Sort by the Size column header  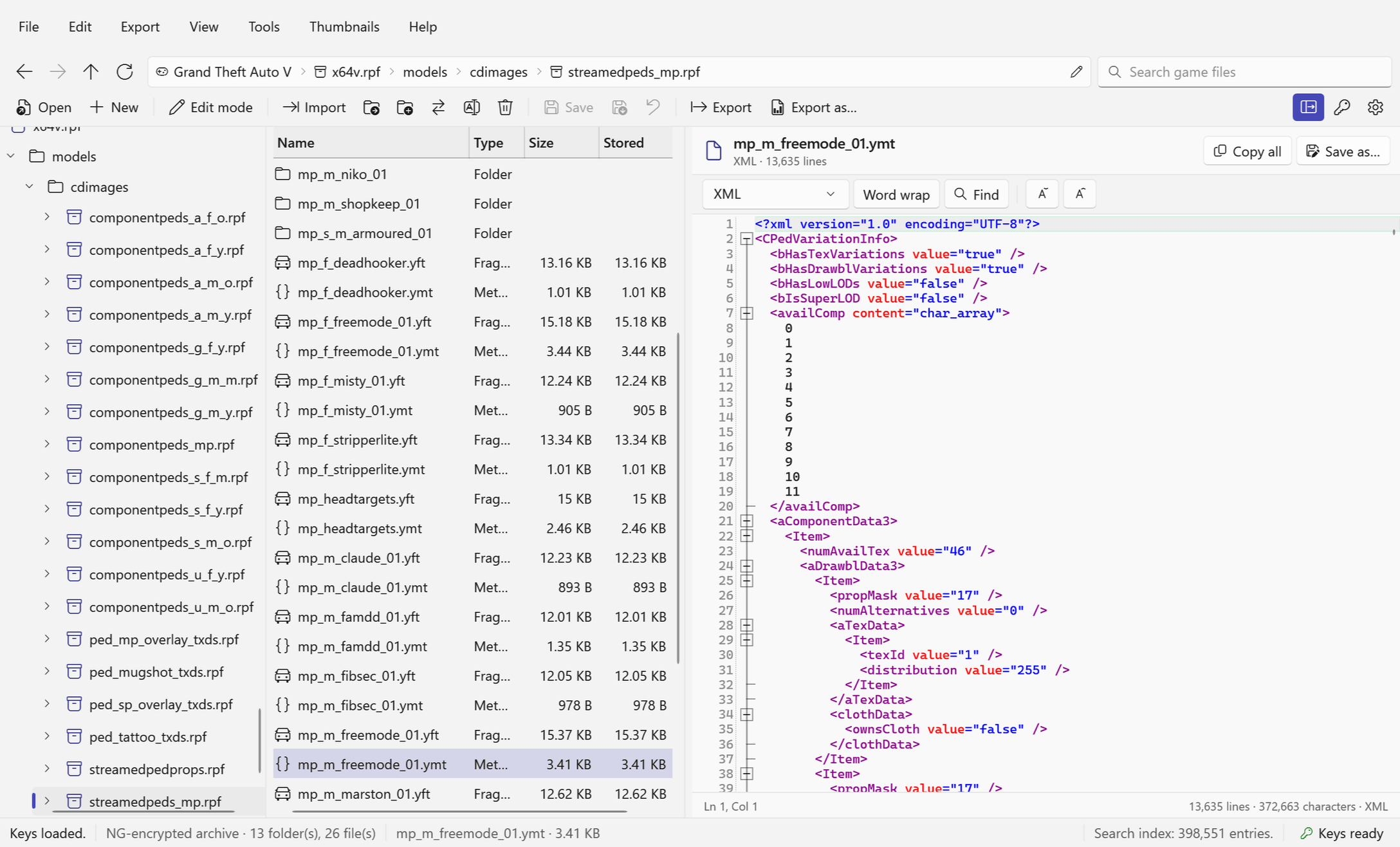coord(561,143)
